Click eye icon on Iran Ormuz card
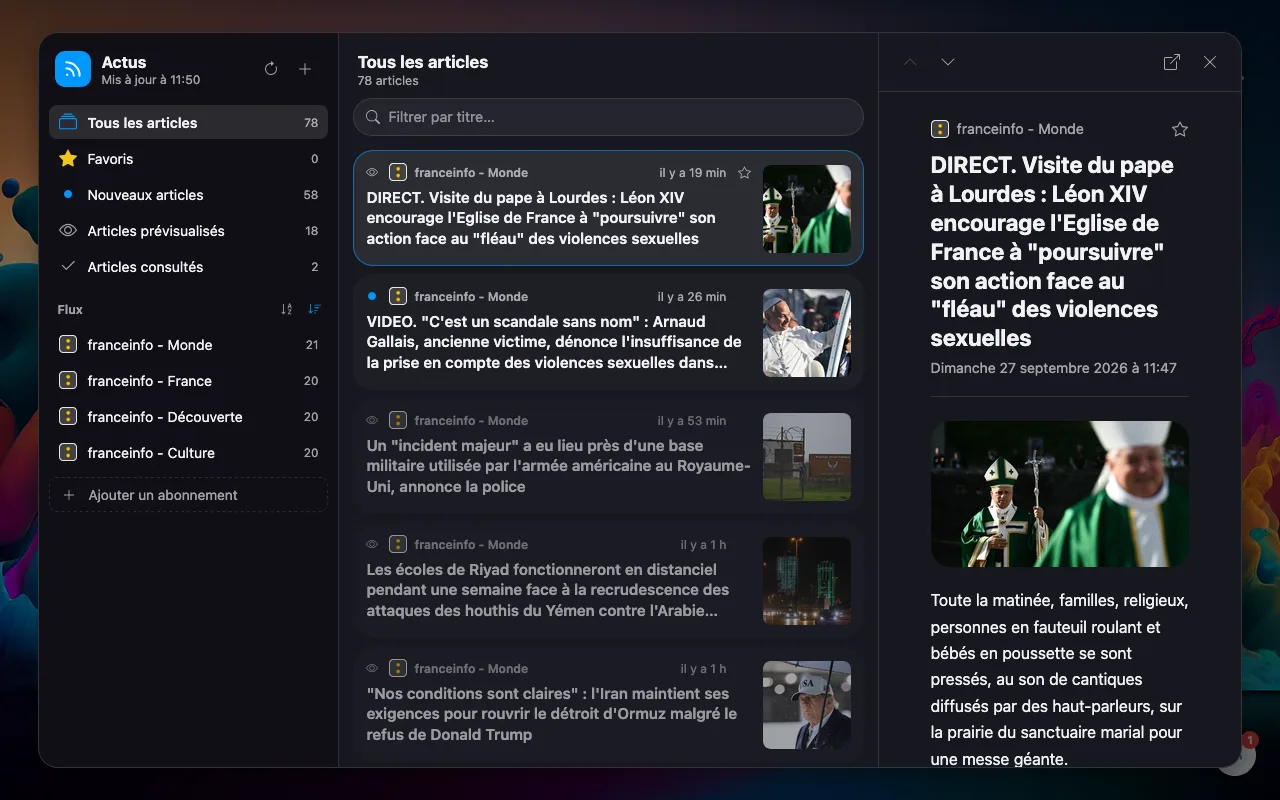 point(372,669)
